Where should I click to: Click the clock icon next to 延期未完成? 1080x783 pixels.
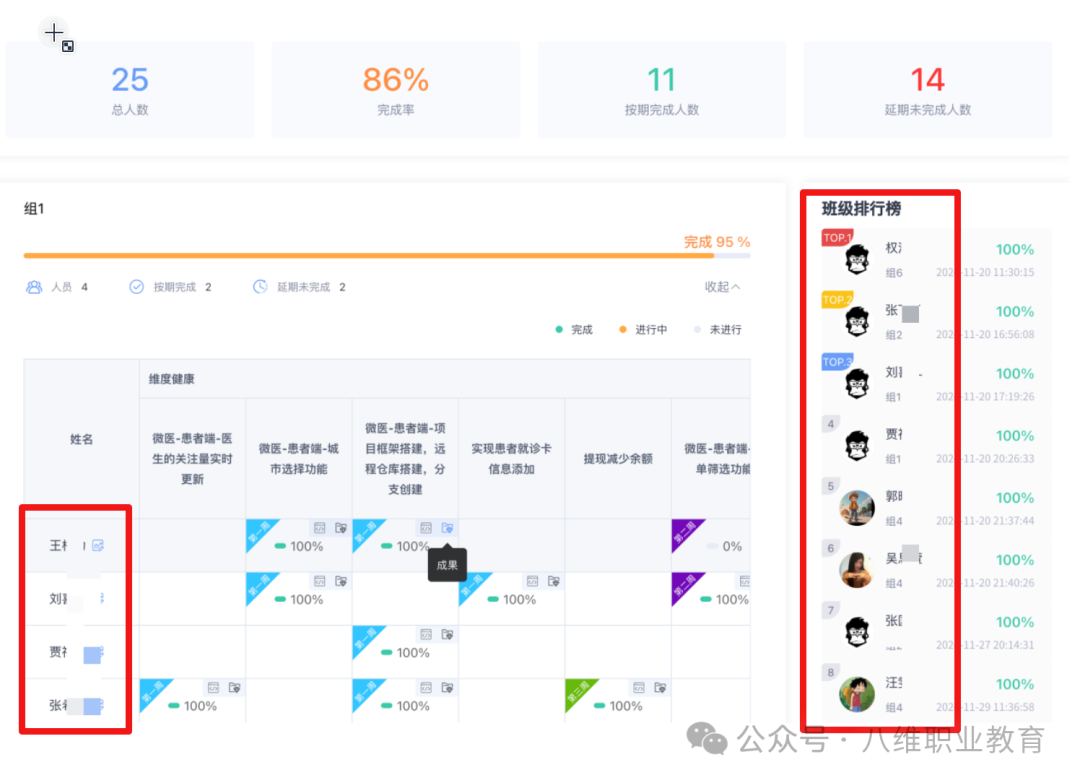point(260,287)
